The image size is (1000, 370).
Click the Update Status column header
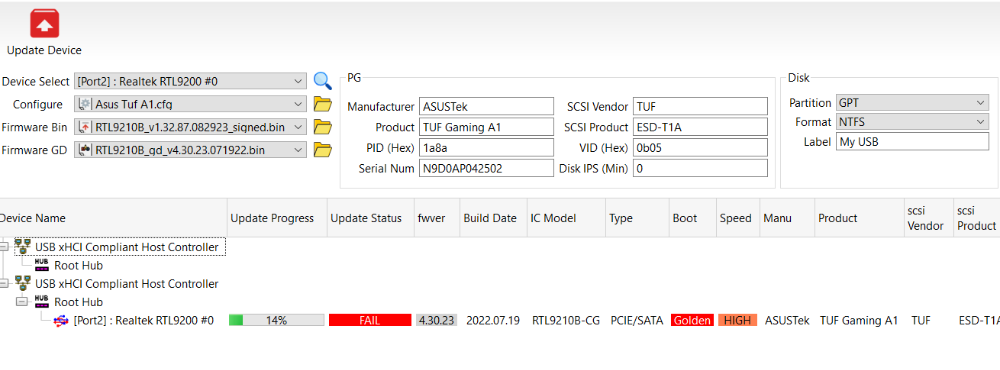(366, 218)
